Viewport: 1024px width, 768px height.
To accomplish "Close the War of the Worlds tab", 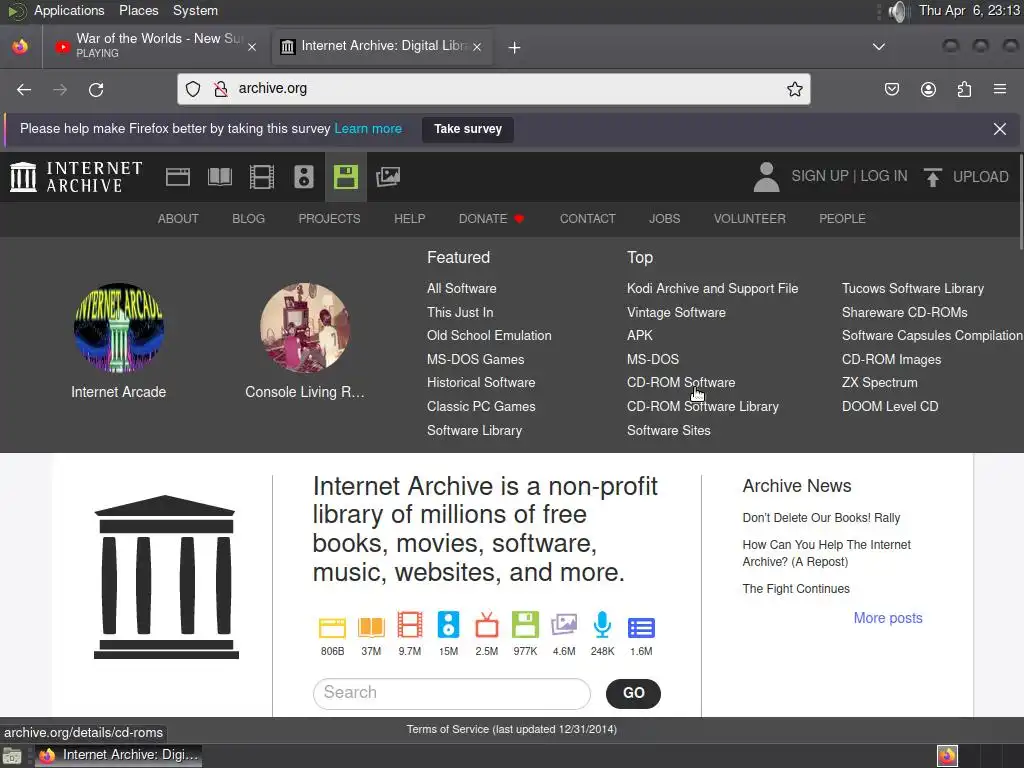I will click(252, 47).
